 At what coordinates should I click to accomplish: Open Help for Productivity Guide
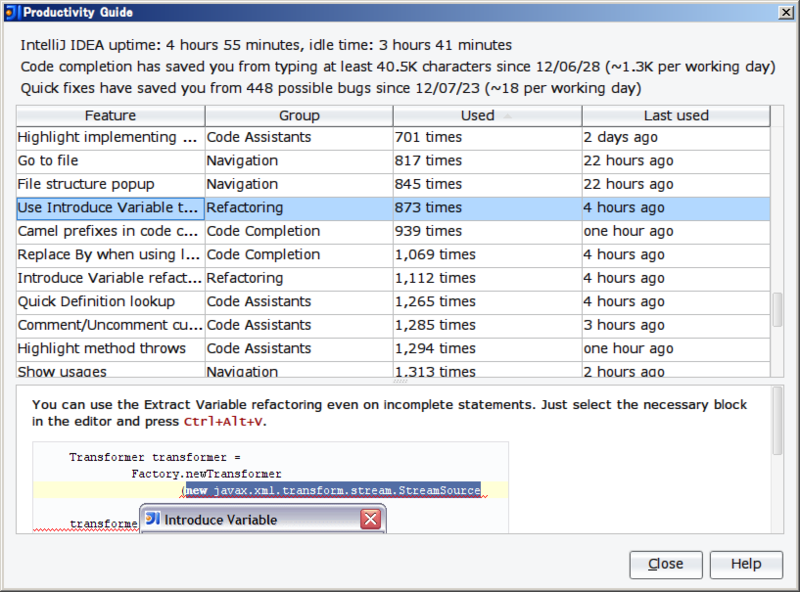coord(746,564)
